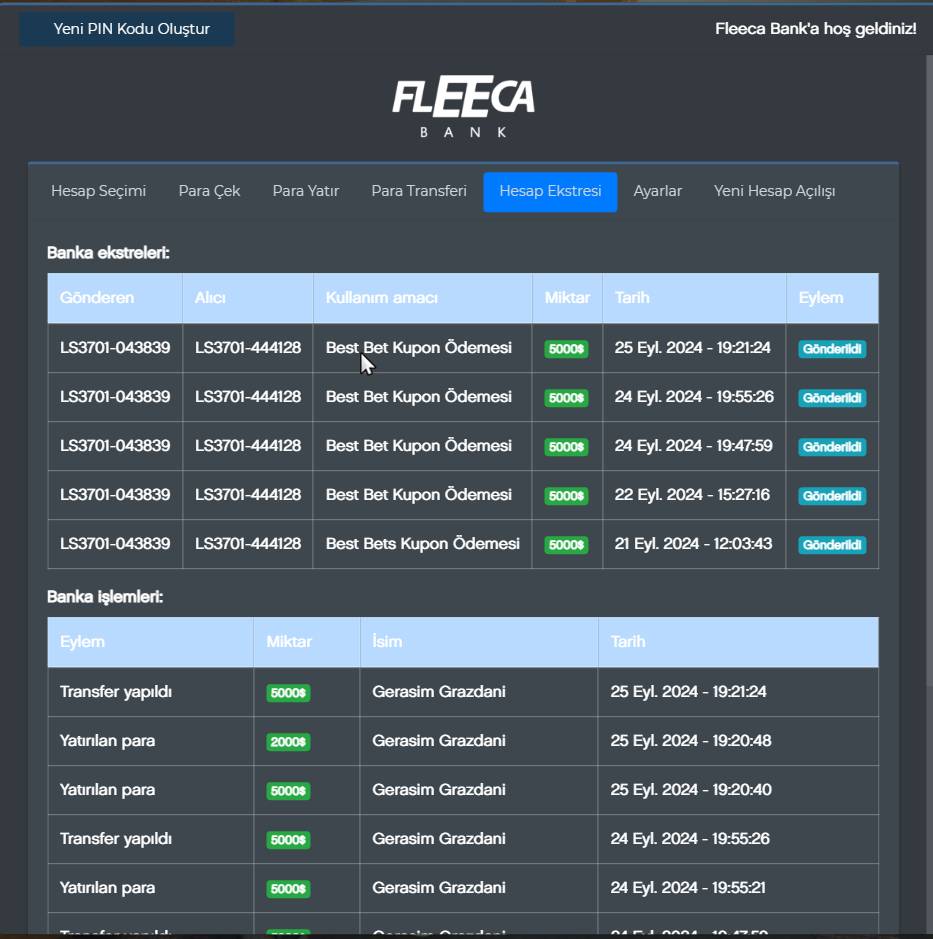Click Gönderildi badge for 21 Eyl. 12:03:43 statement
The height and width of the screenshot is (939, 933).
click(832, 545)
